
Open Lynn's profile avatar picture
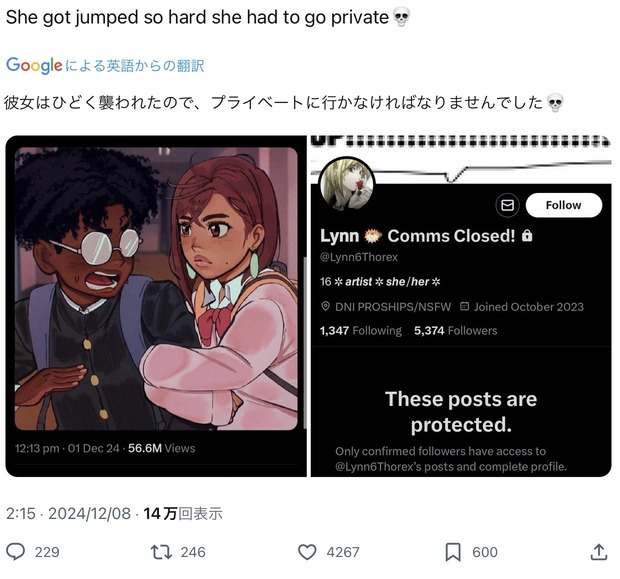347,184
